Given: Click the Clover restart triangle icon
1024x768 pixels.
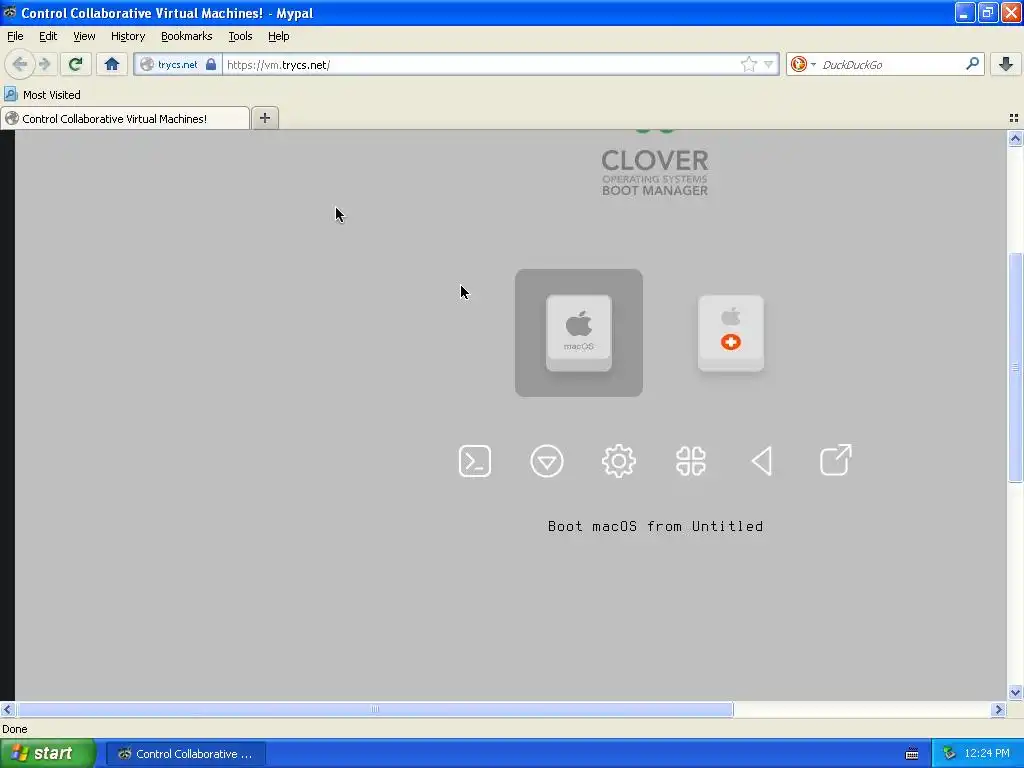Looking at the screenshot, I should (x=762, y=461).
